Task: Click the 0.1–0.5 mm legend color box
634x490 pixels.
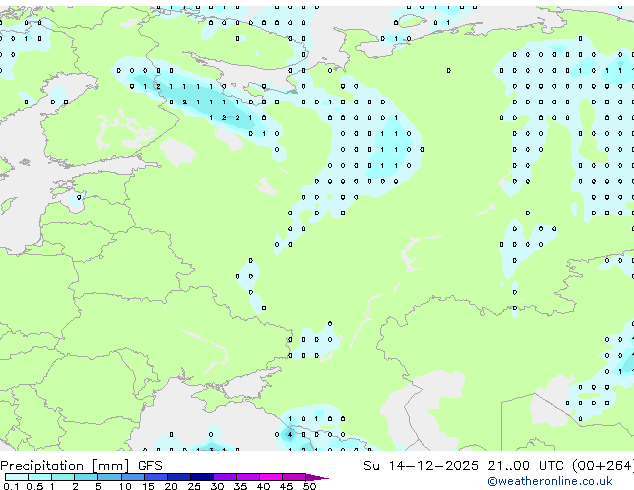Action: 17,477
